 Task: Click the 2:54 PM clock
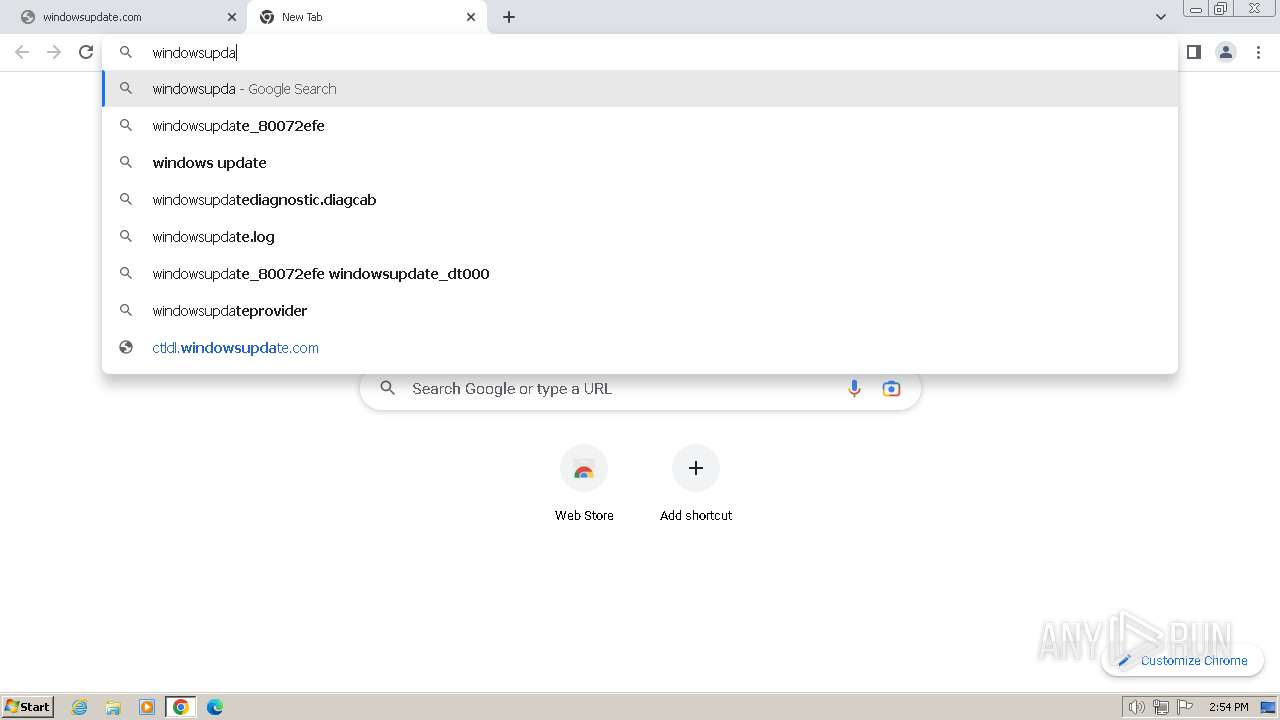1229,707
